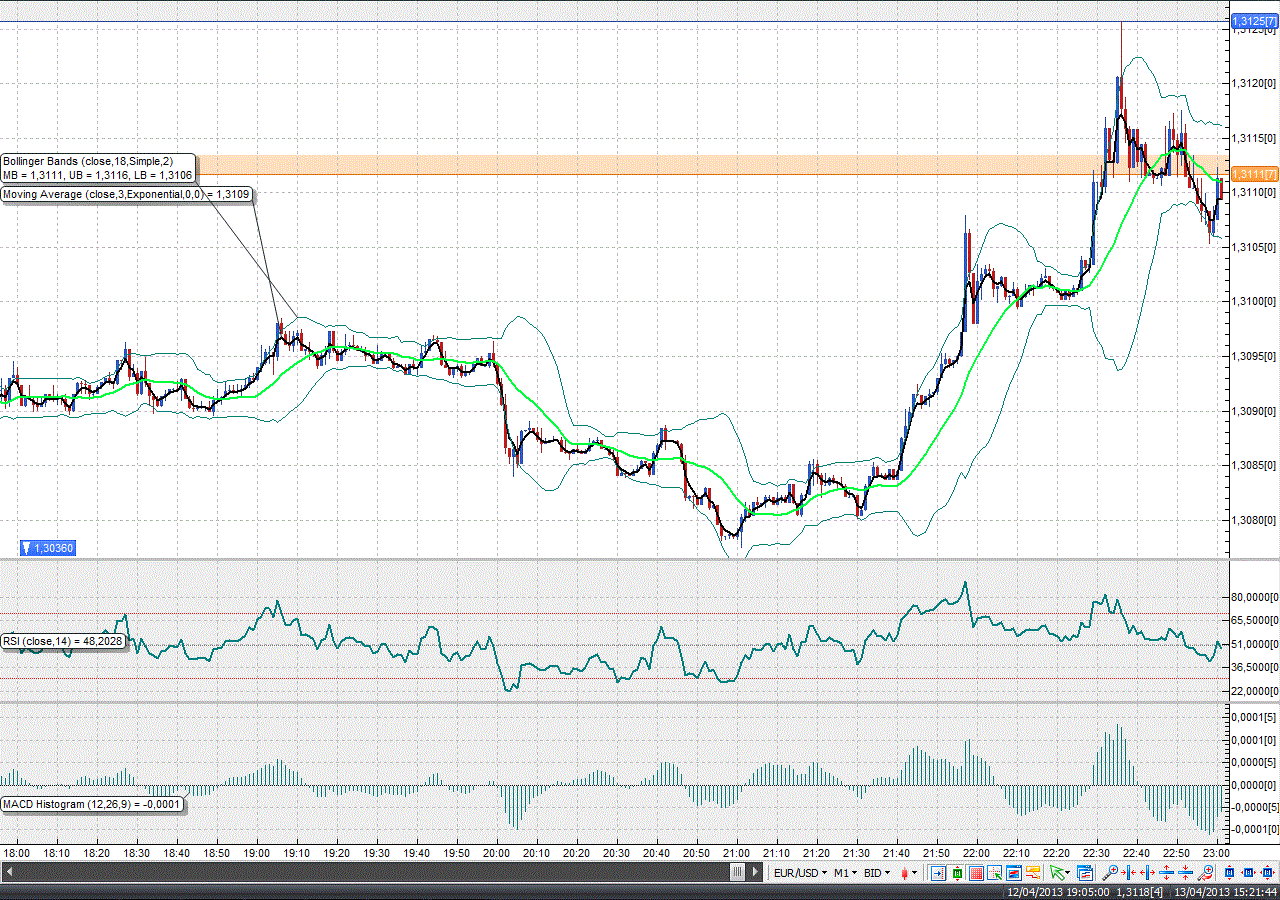Open the candlestick chart type dropdown
Viewport: 1280px width, 900px height.
click(910, 873)
